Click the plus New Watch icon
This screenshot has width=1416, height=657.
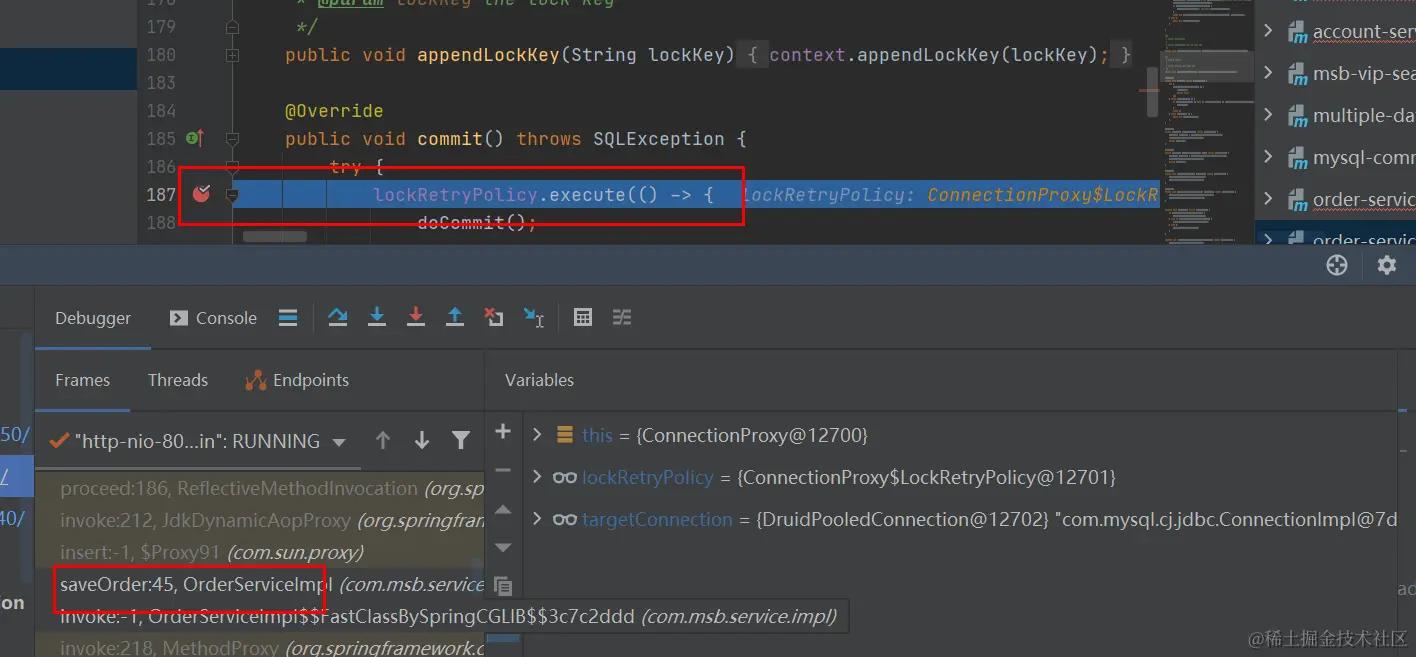503,431
